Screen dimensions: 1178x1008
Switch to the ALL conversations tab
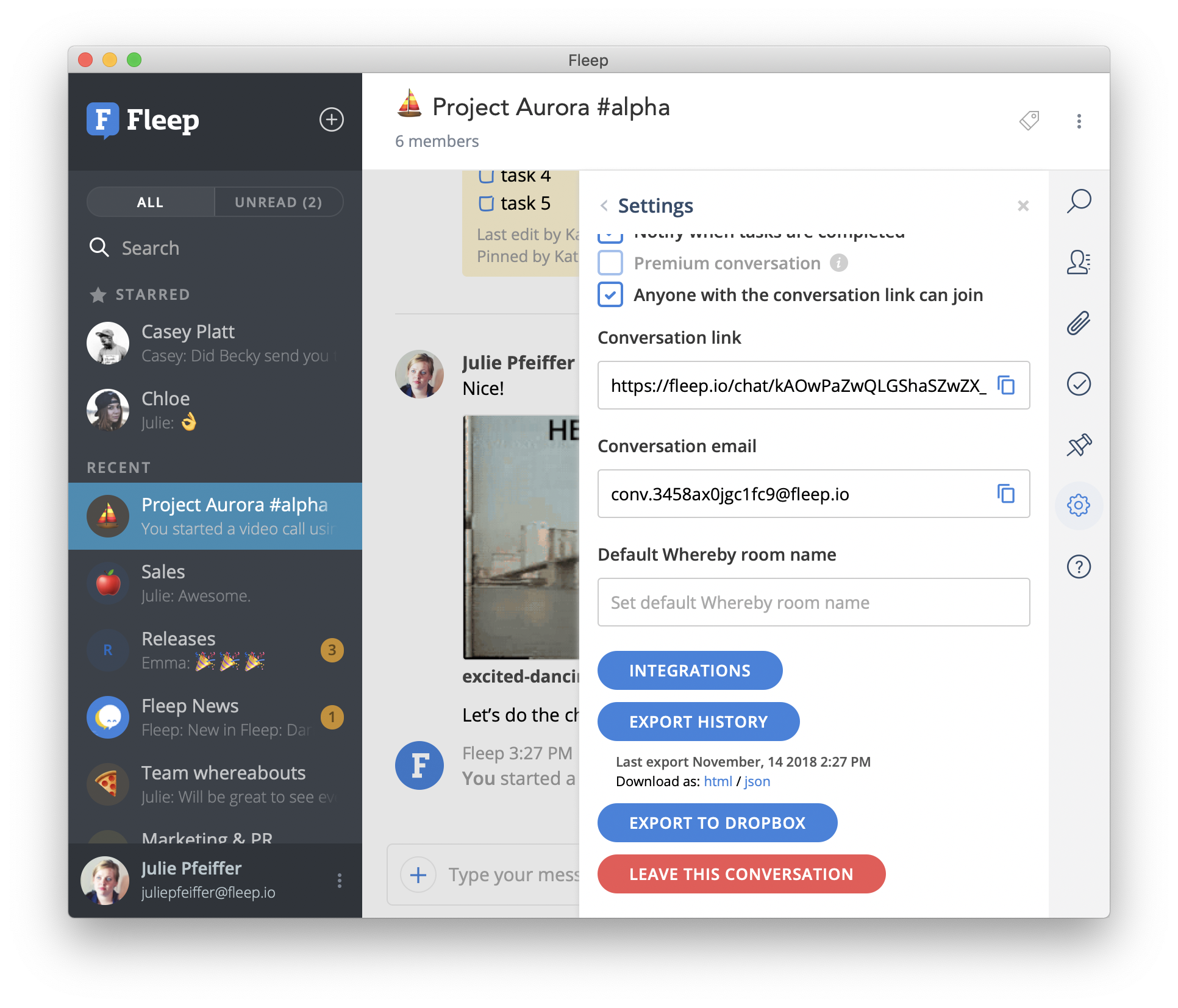click(x=151, y=202)
